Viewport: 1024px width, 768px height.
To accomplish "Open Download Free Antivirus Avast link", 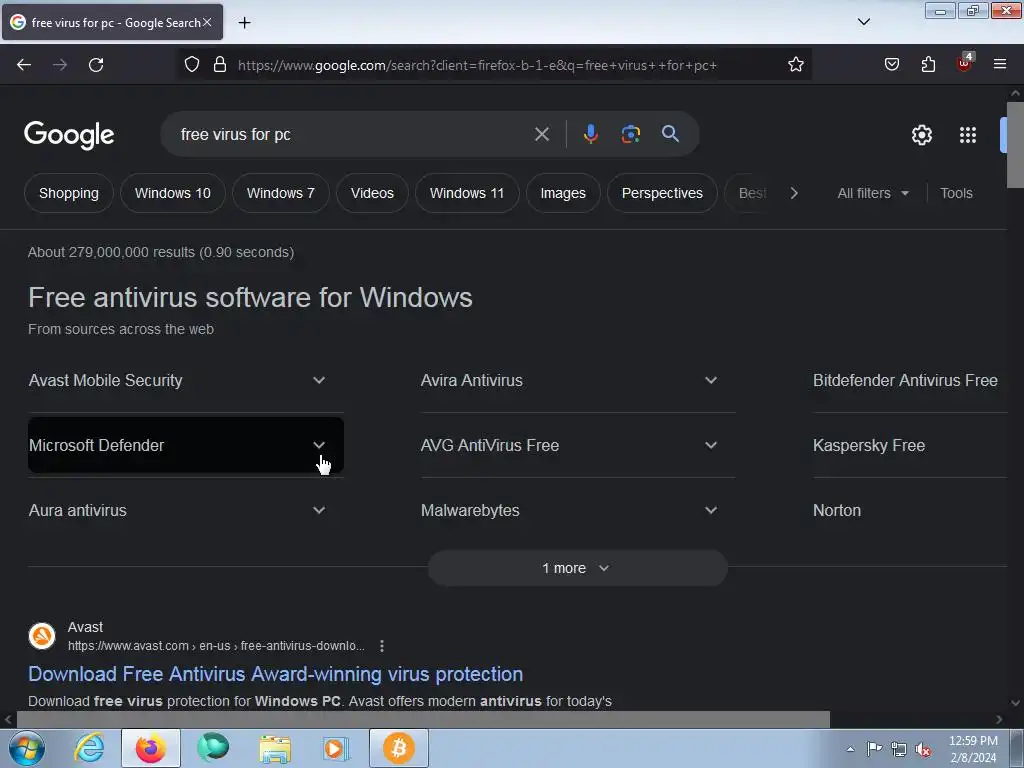I will (276, 674).
